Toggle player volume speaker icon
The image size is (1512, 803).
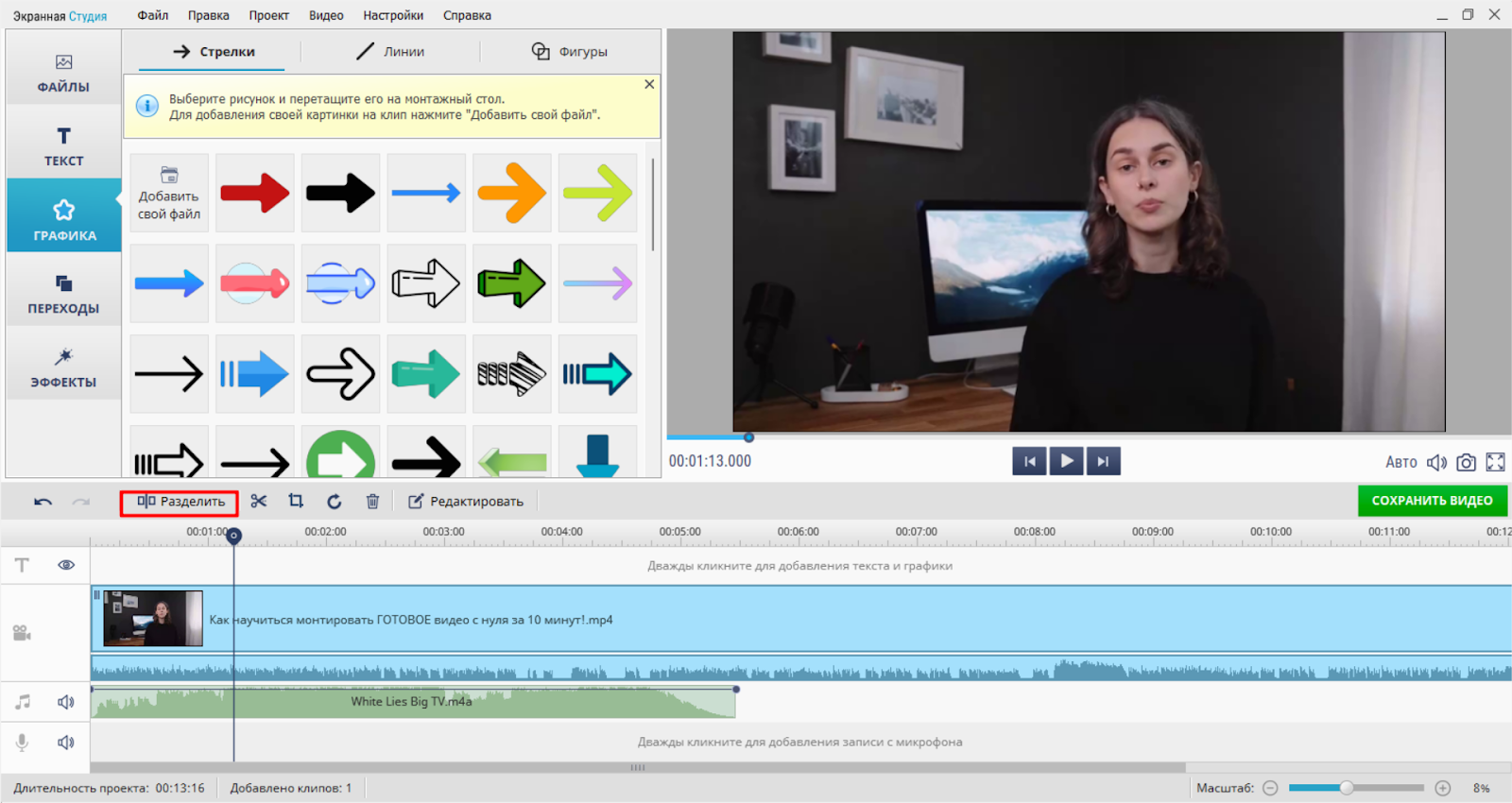(1437, 462)
